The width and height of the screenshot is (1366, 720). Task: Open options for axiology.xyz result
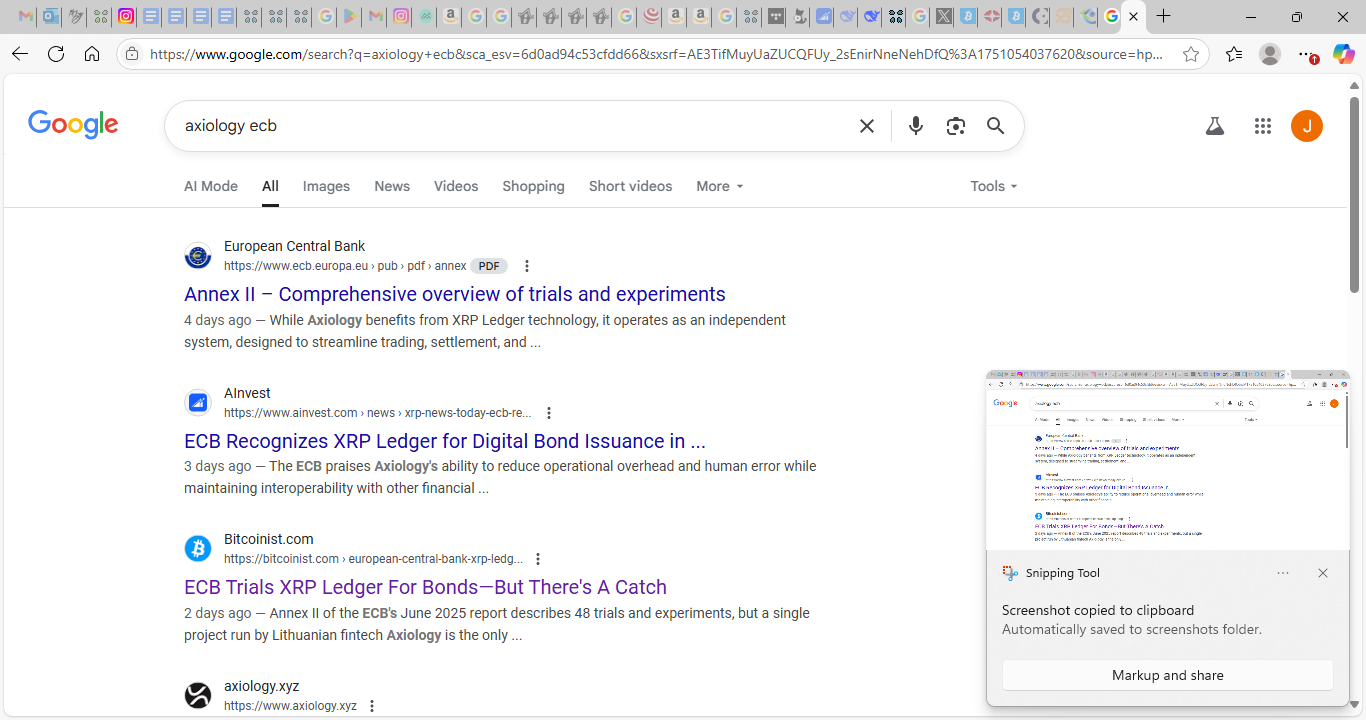tap(372, 706)
